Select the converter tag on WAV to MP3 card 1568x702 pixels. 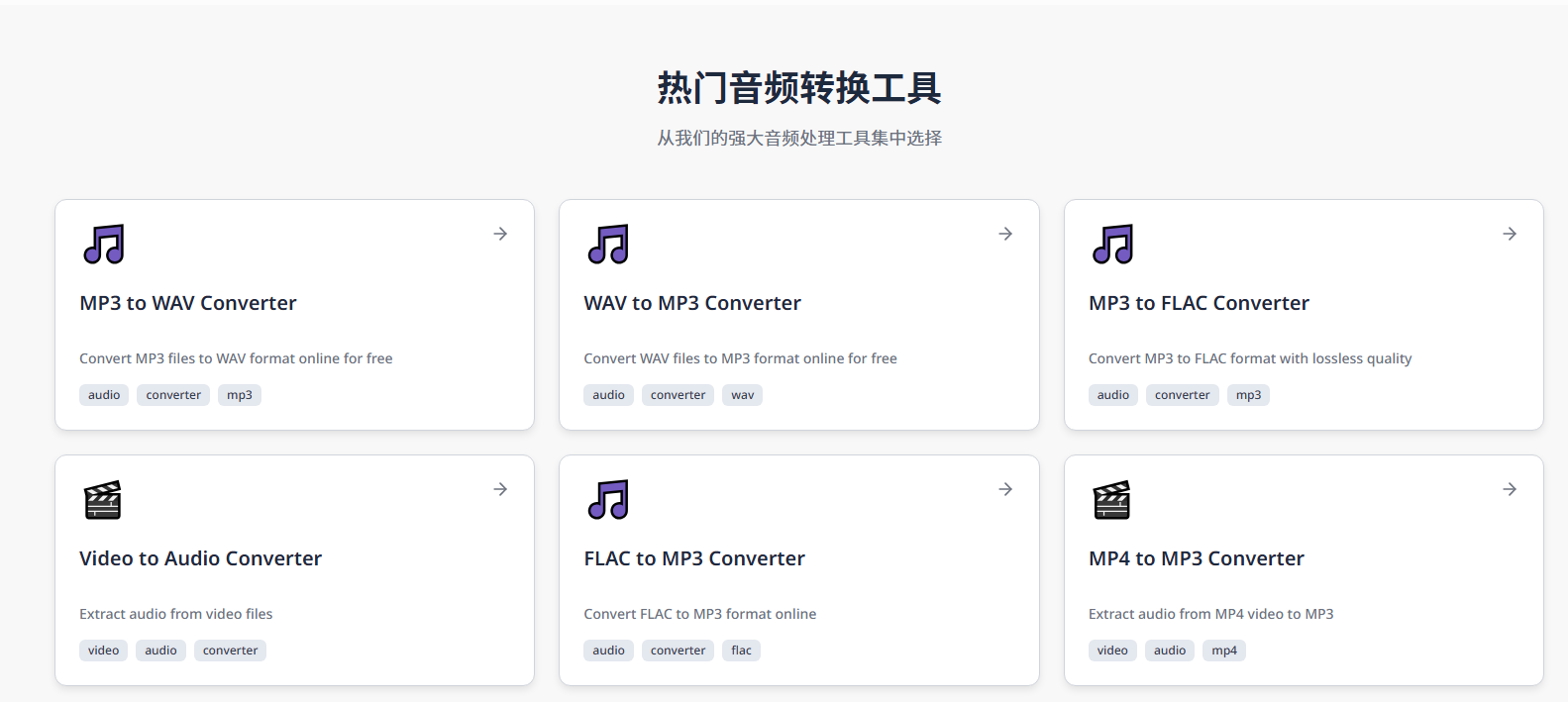(679, 395)
